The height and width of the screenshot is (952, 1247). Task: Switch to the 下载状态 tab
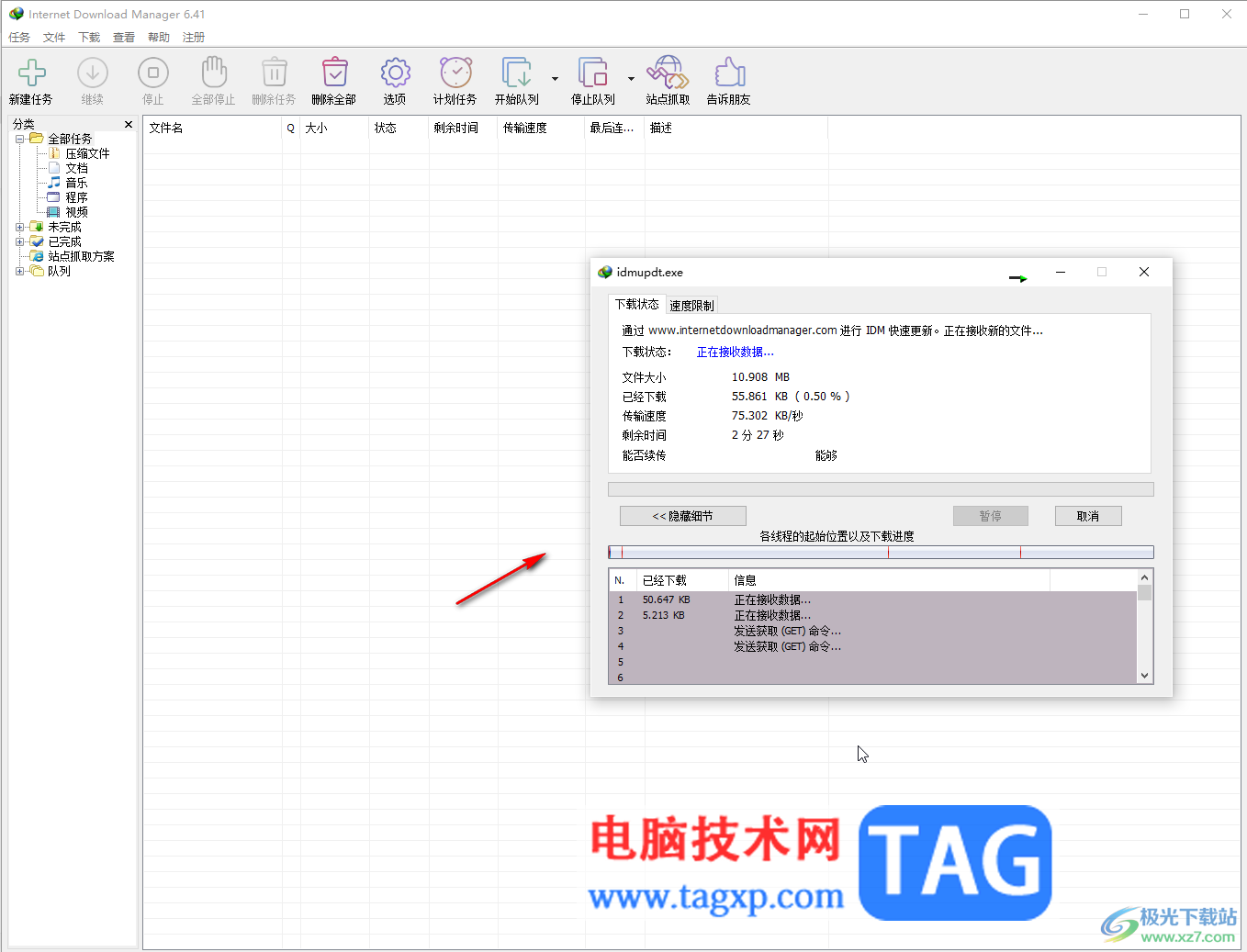636,304
